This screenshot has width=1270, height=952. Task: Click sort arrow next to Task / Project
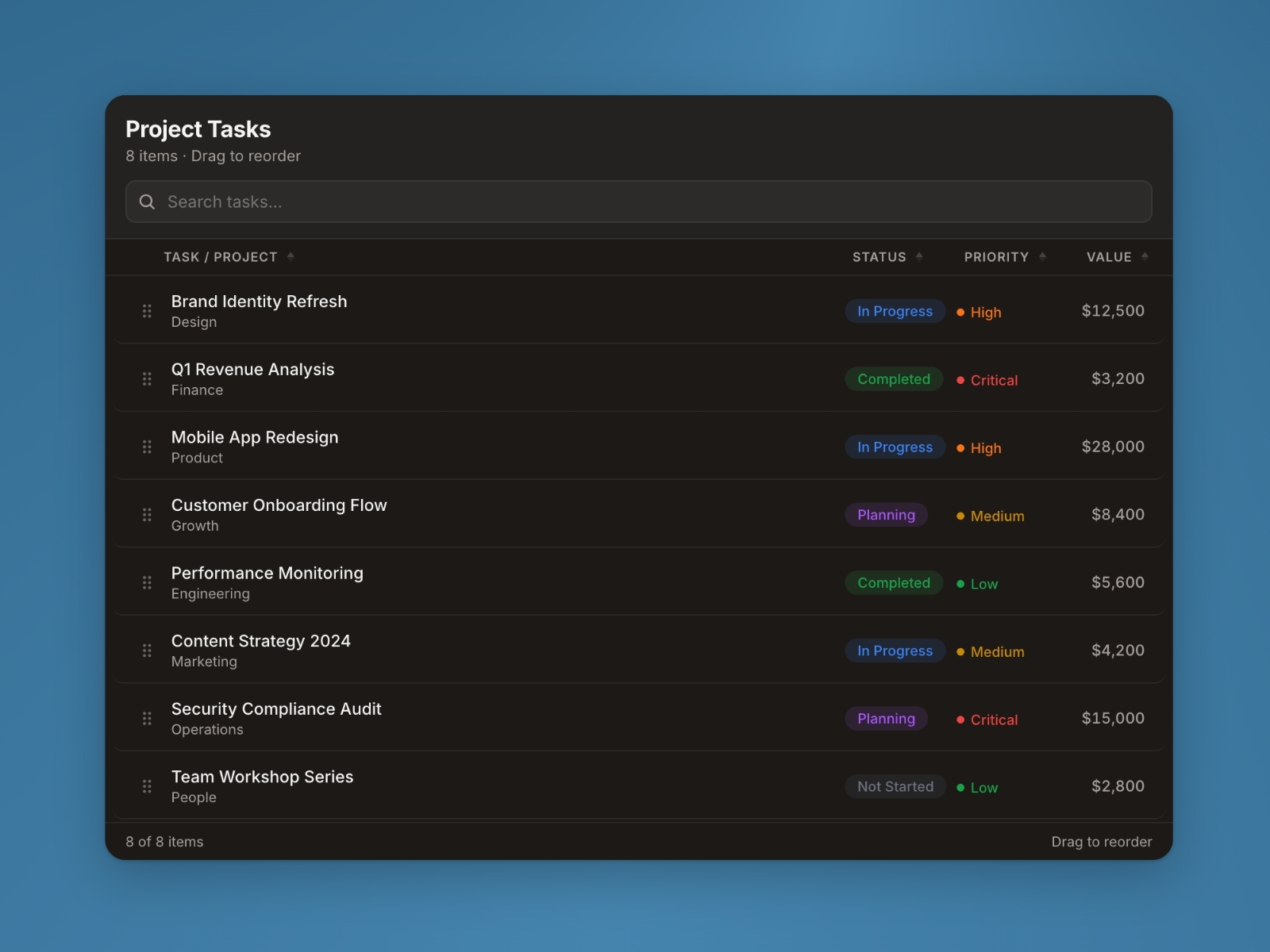pos(291,256)
